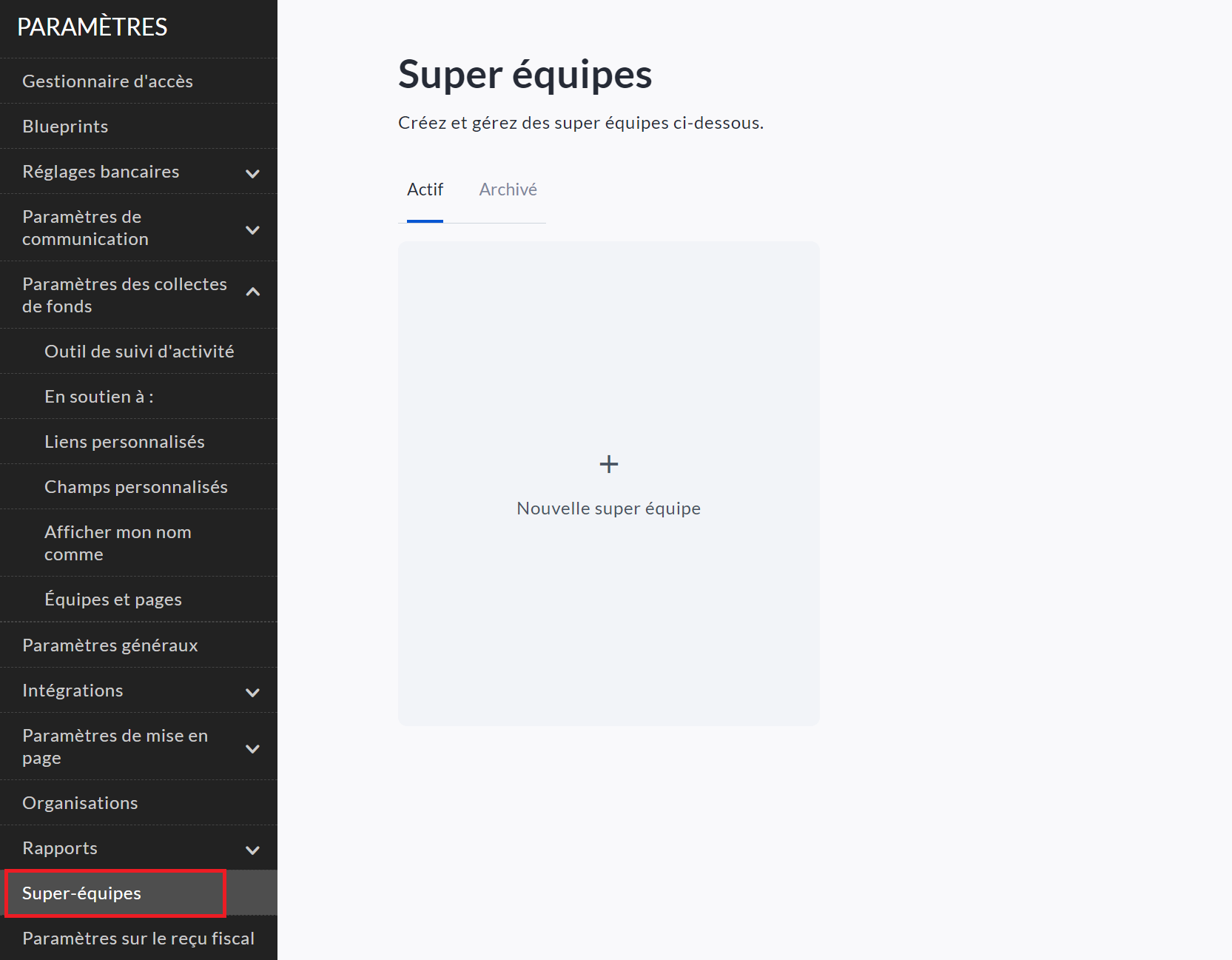Viewport: 1232px width, 960px height.
Task: Expand Paramètres de mise en page chevron
Action: [252, 748]
